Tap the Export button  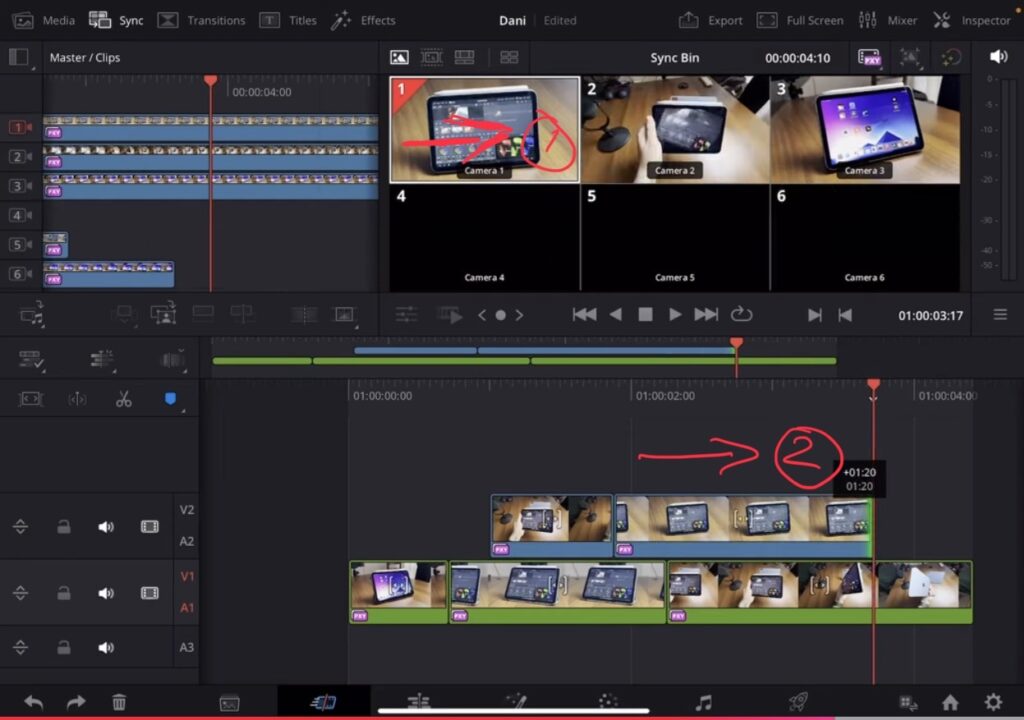pyautogui.click(x=725, y=20)
